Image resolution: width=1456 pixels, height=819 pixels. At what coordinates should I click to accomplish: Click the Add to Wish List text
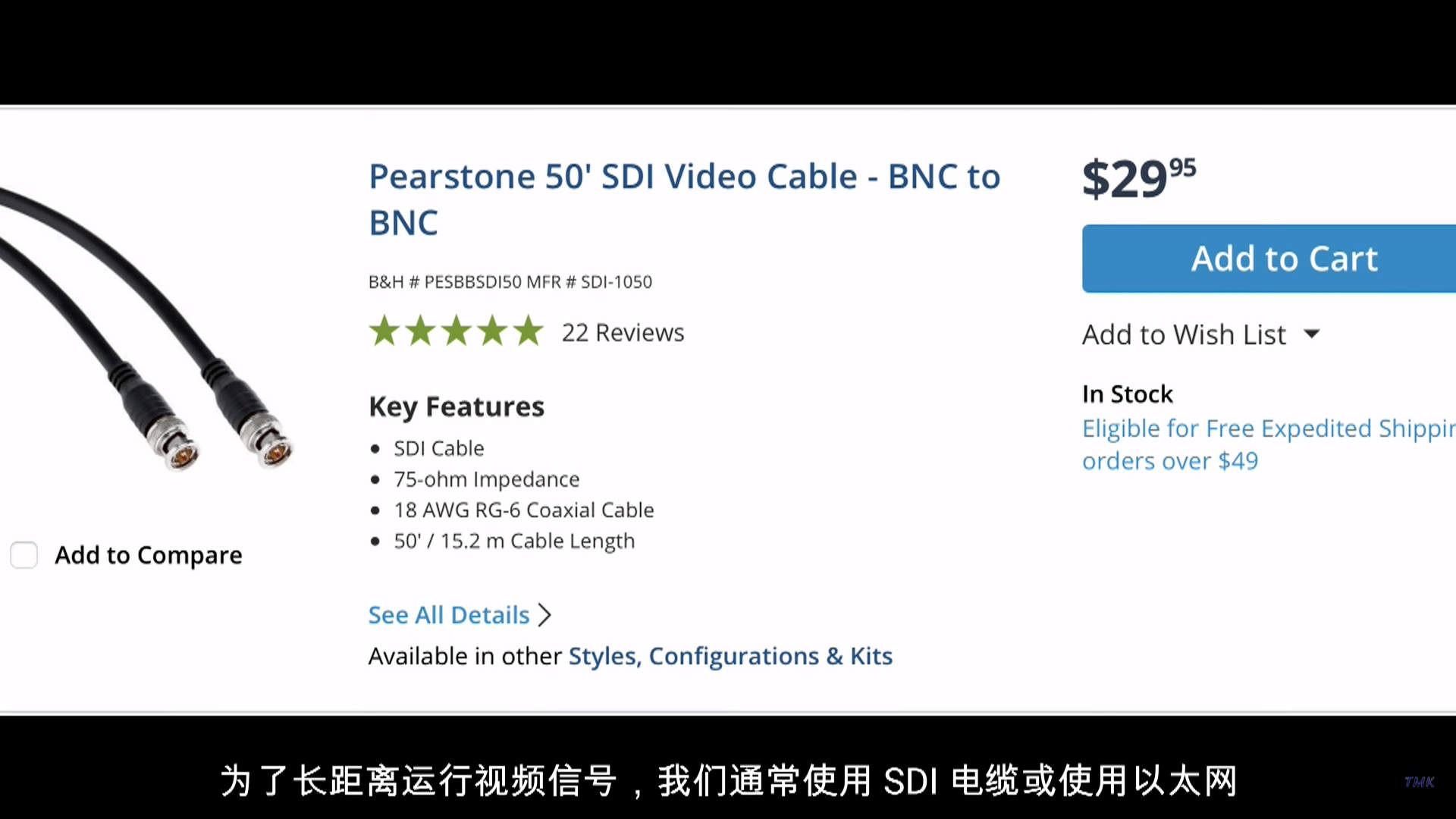click(1184, 334)
